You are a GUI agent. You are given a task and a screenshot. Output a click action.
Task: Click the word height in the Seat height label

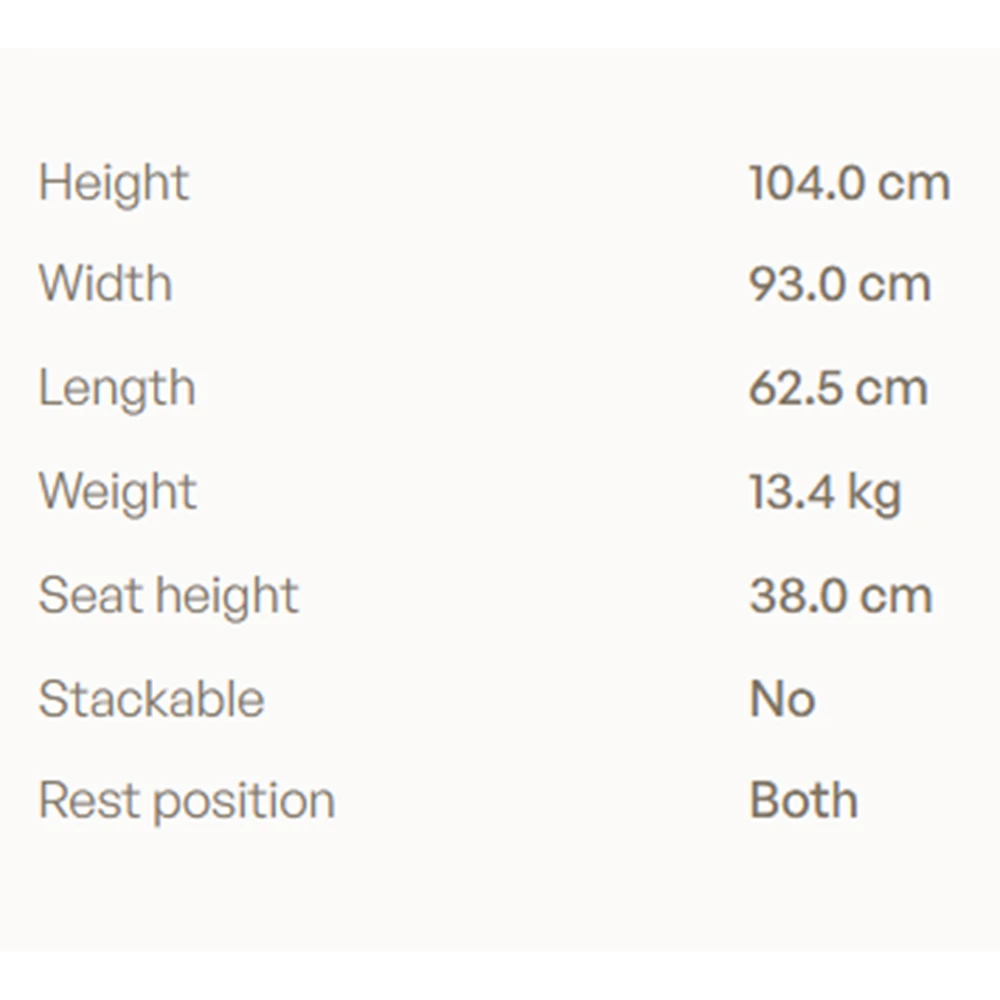pyautogui.click(x=227, y=597)
